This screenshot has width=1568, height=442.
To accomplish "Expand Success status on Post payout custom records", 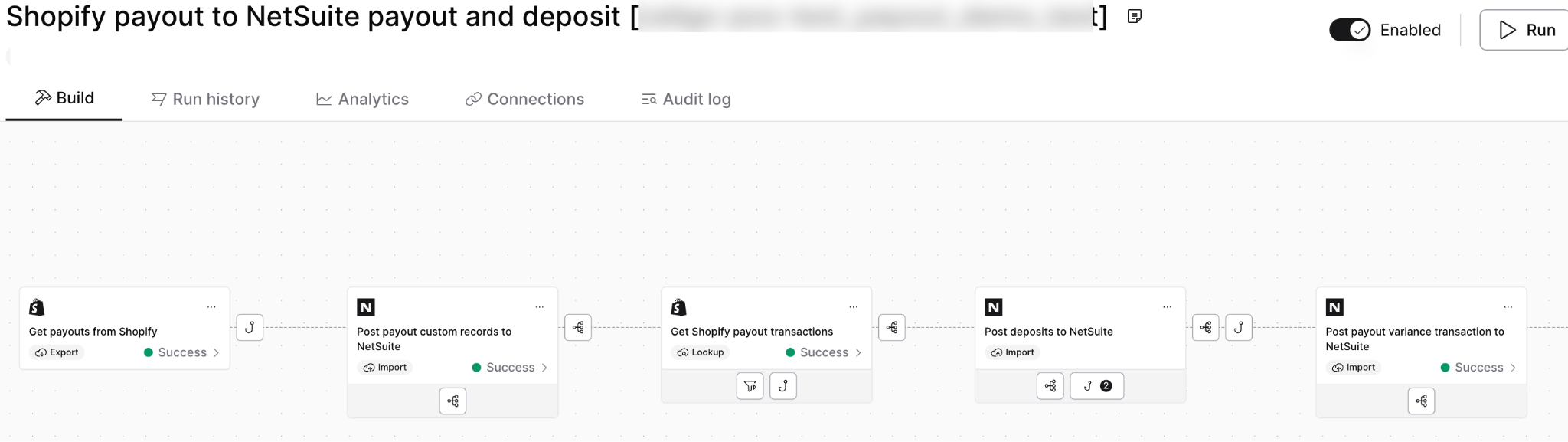I will tap(511, 368).
